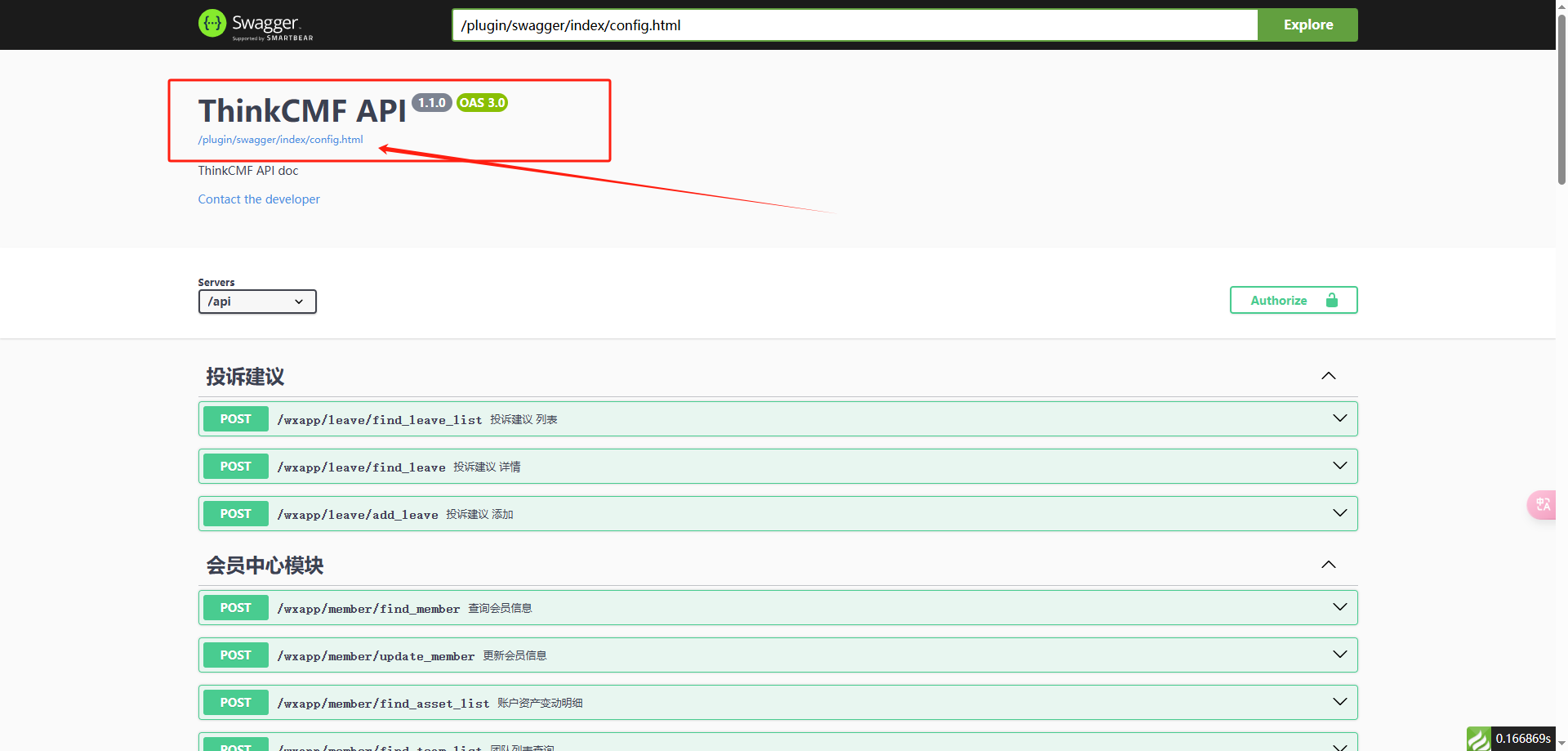Click the 账户资产变动明细 summary text
Image resolution: width=1568 pixels, height=751 pixels.
coord(540,703)
